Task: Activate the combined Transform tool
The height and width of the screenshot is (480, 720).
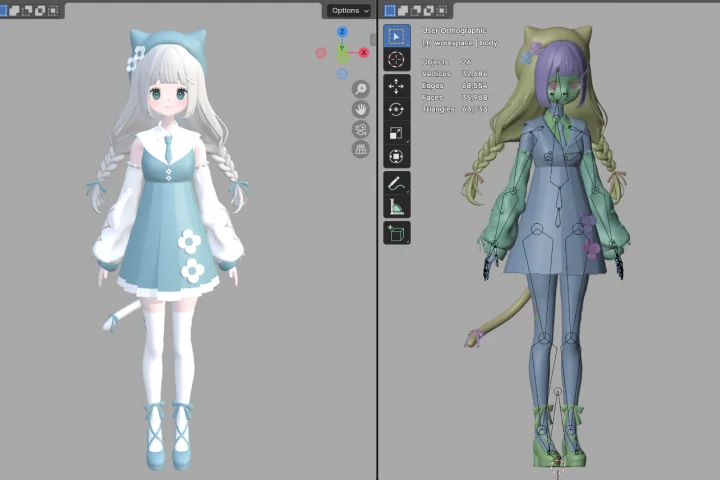Action: [x=396, y=156]
